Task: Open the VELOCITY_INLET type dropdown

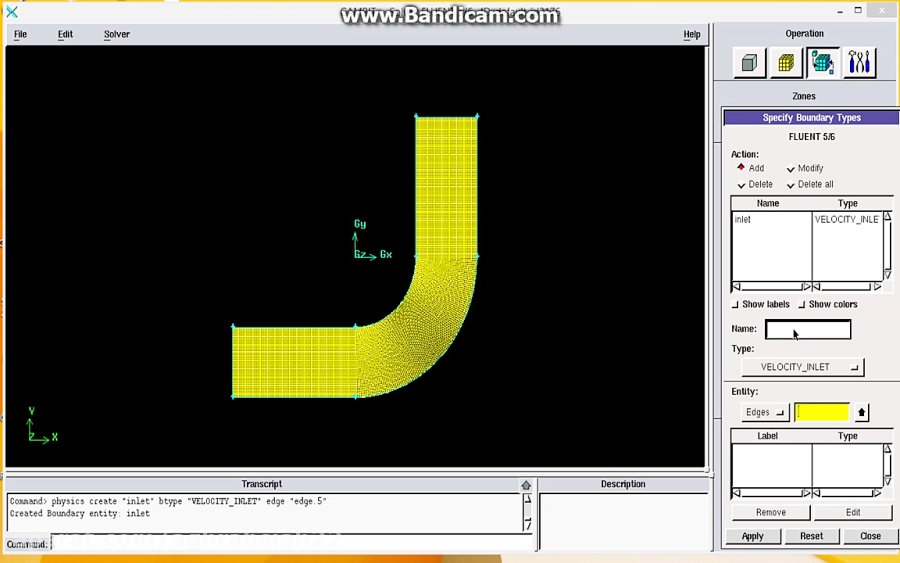Action: click(802, 367)
